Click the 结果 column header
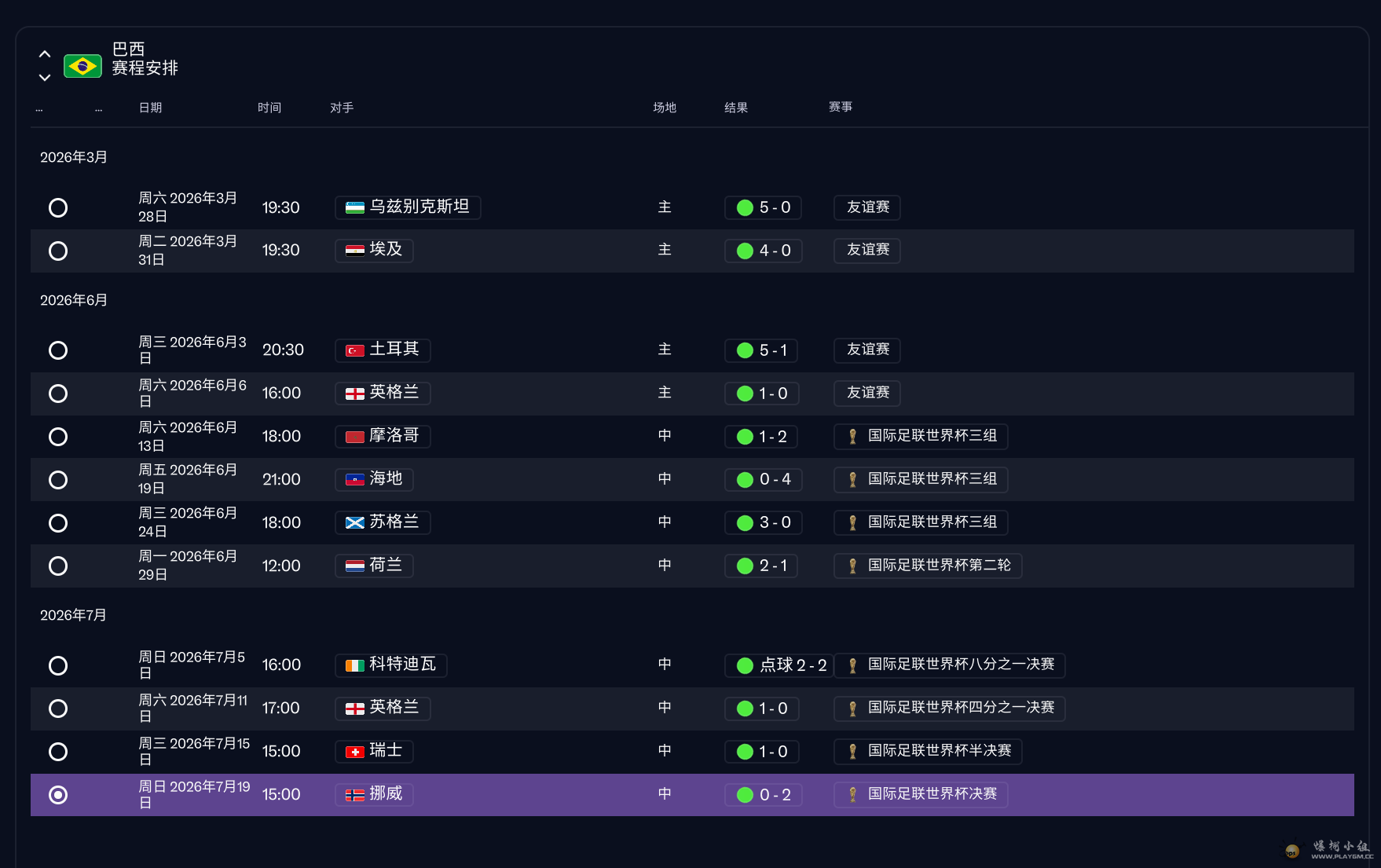 click(736, 108)
